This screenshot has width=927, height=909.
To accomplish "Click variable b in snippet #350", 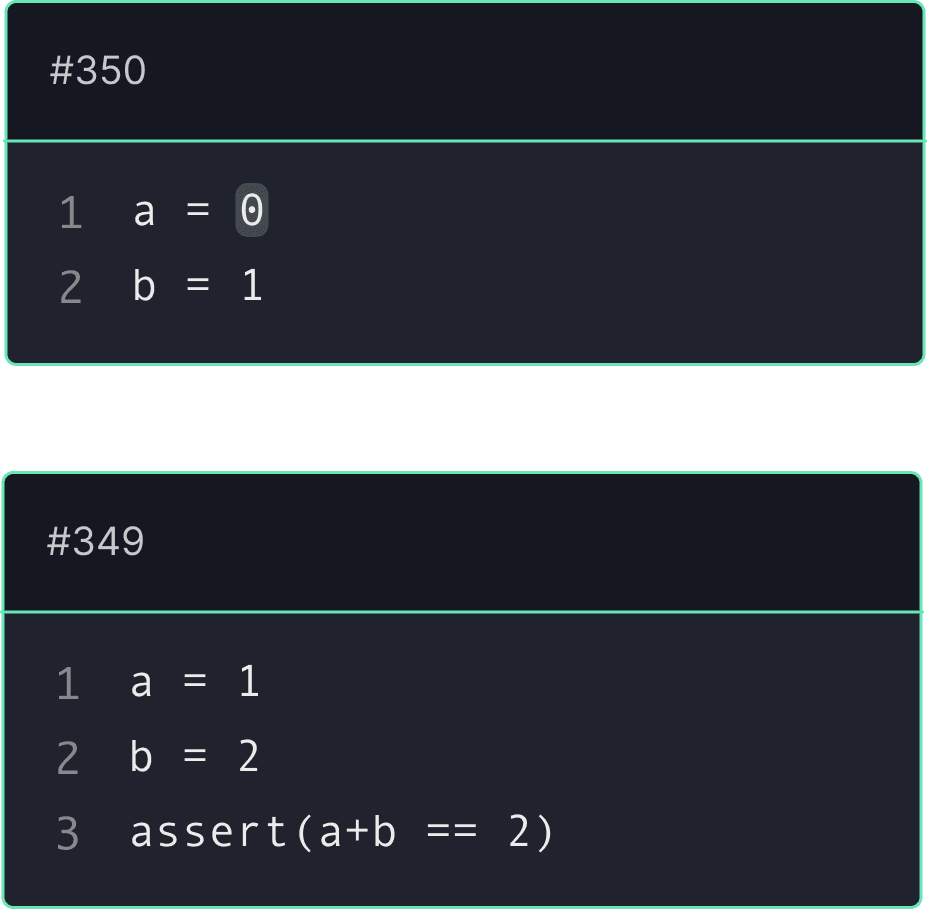I will [x=144, y=286].
